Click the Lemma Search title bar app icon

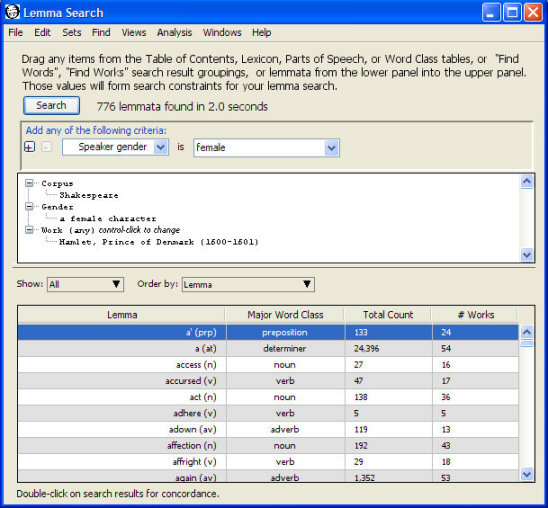click(12, 12)
